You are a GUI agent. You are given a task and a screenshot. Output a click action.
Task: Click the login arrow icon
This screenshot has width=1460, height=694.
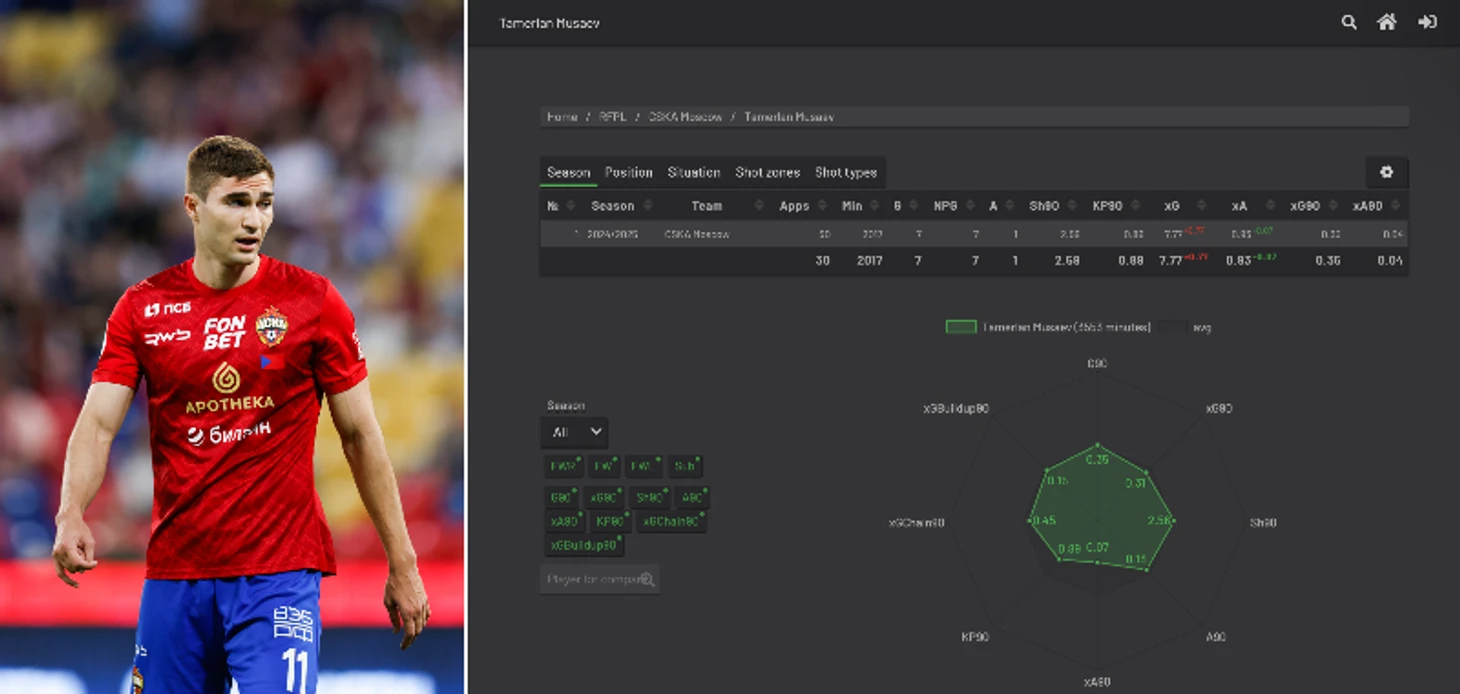[x=1427, y=22]
